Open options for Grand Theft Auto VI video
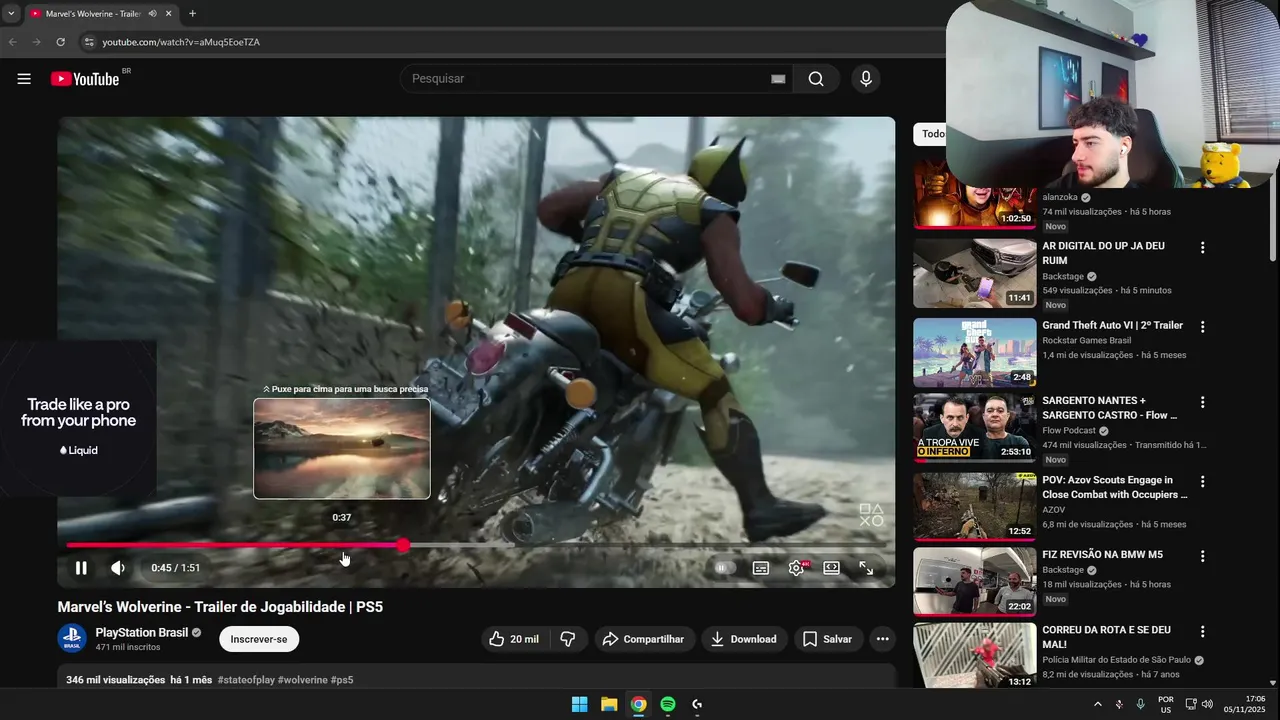Image resolution: width=1280 pixels, height=720 pixels. point(1202,327)
